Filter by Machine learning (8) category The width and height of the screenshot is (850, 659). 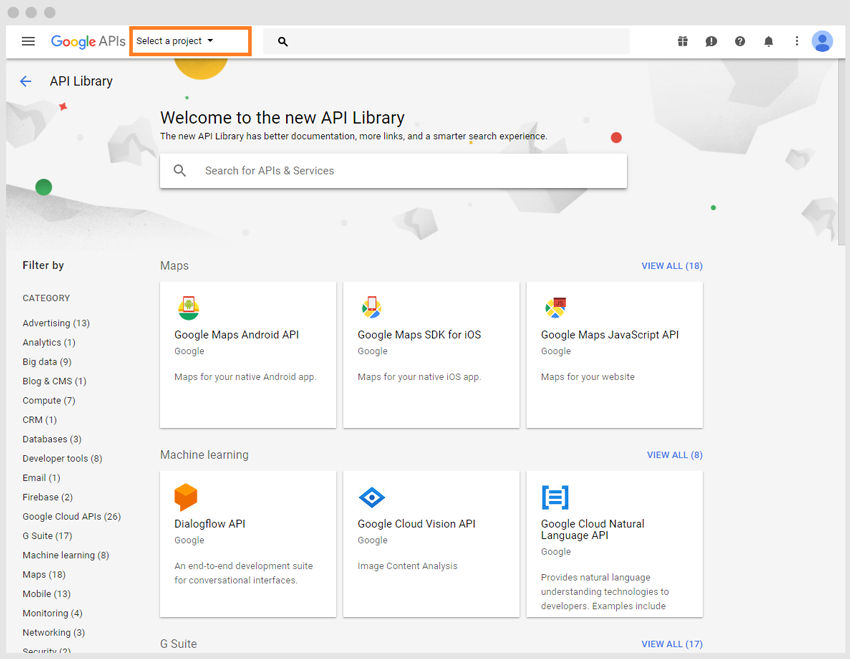click(66, 555)
